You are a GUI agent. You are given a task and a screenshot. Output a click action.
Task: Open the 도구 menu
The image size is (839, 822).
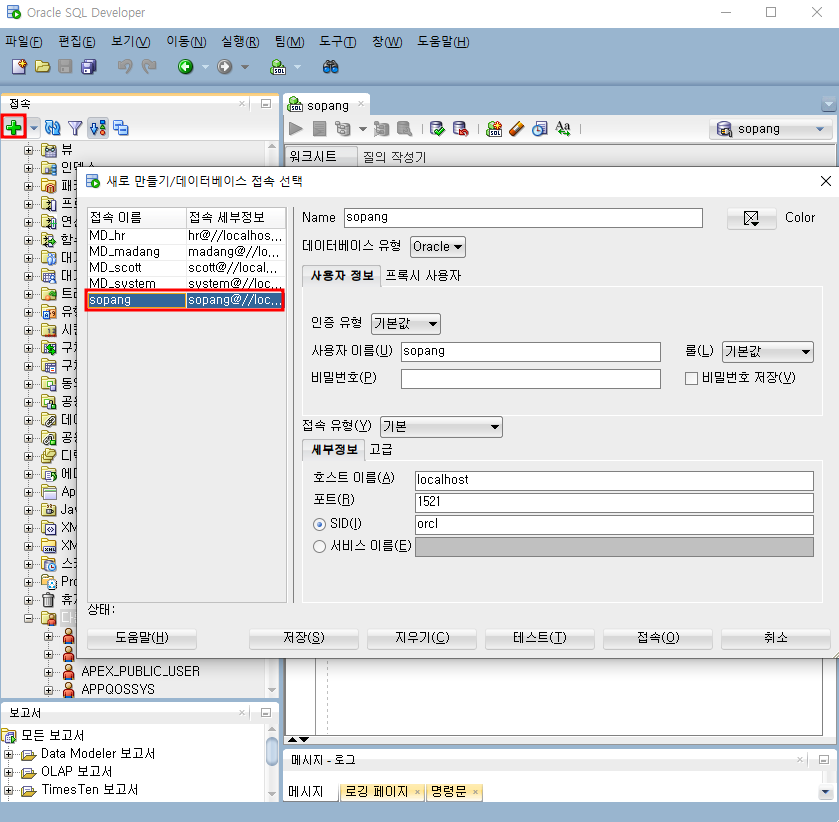338,42
